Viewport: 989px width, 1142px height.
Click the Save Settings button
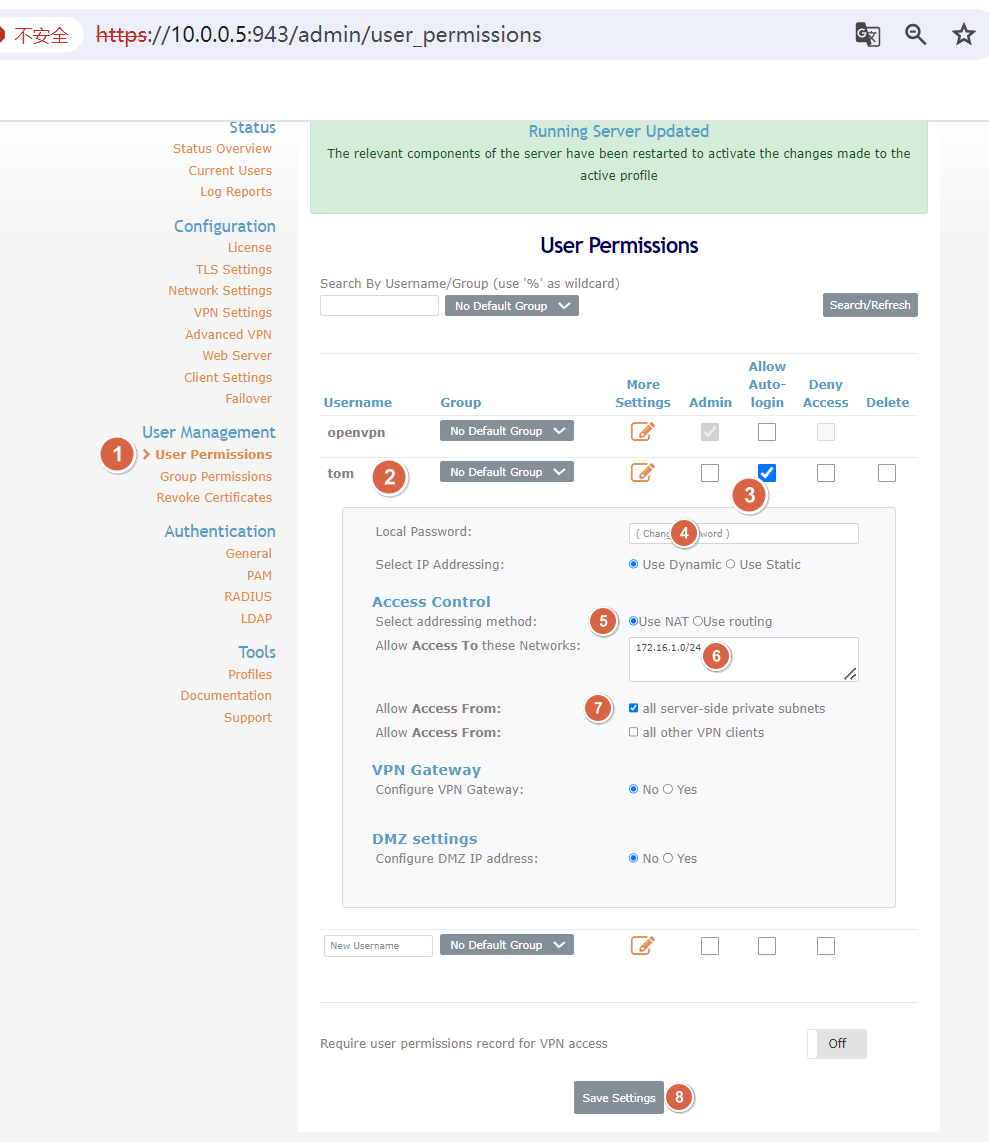[619, 1098]
